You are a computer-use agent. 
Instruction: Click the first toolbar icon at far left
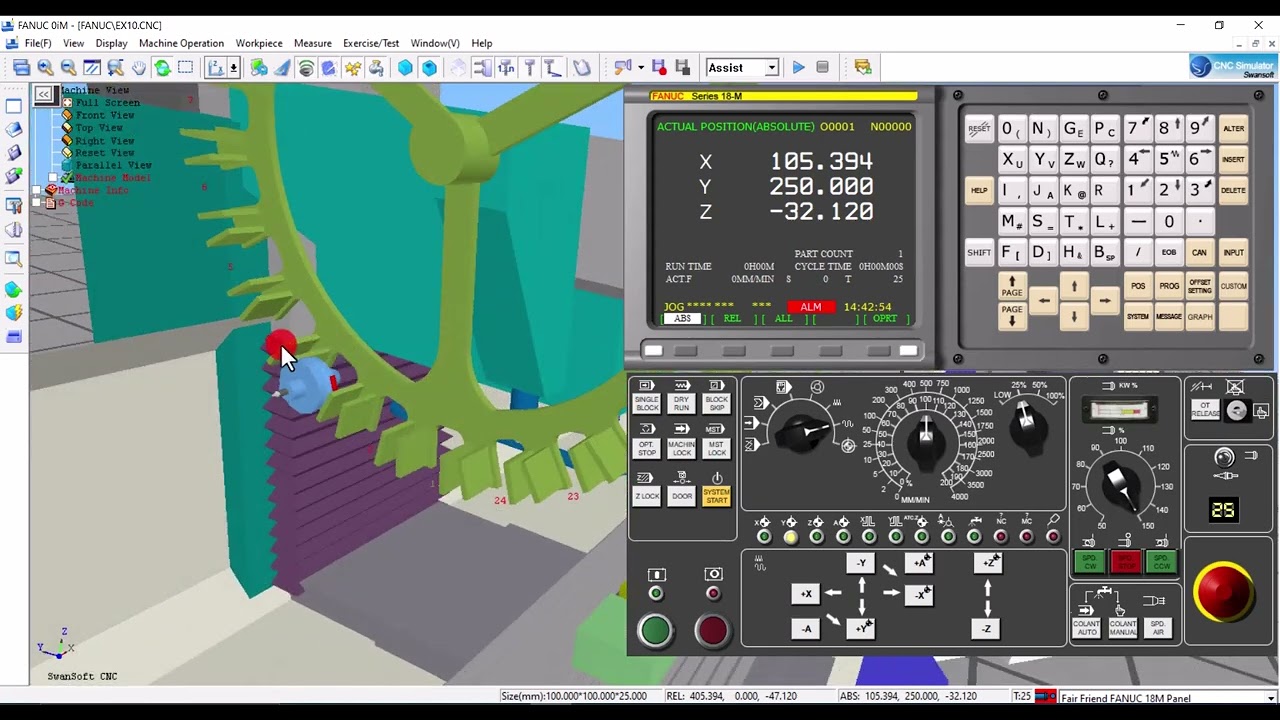click(21, 68)
